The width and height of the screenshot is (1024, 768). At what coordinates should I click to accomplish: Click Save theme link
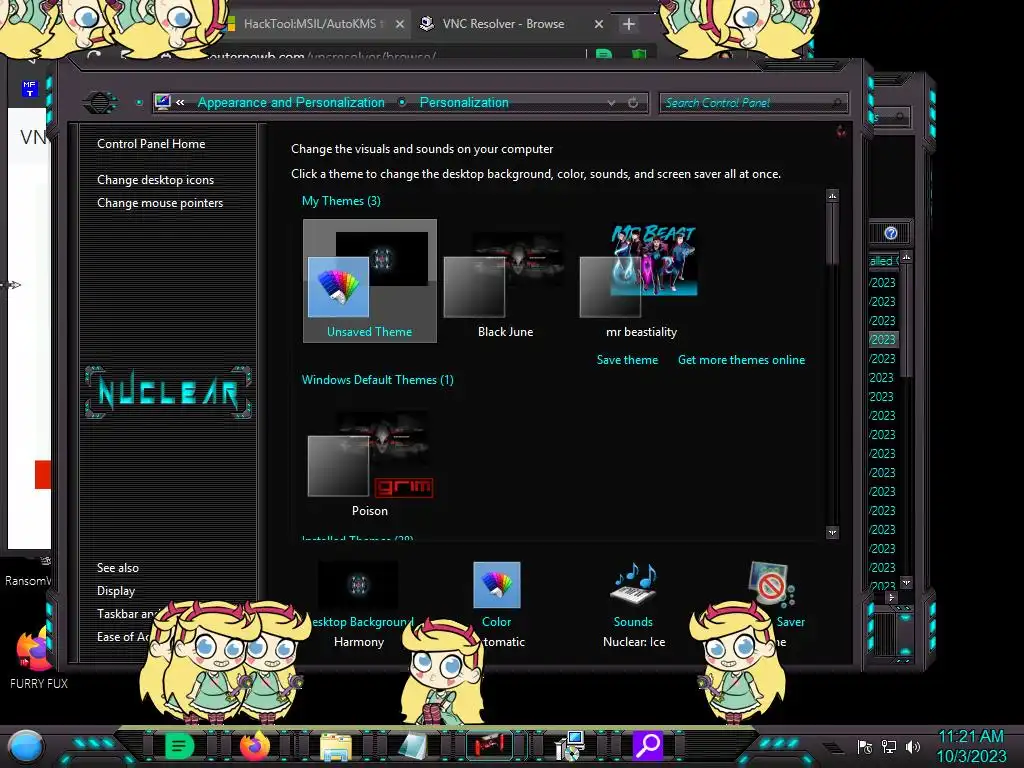(627, 360)
